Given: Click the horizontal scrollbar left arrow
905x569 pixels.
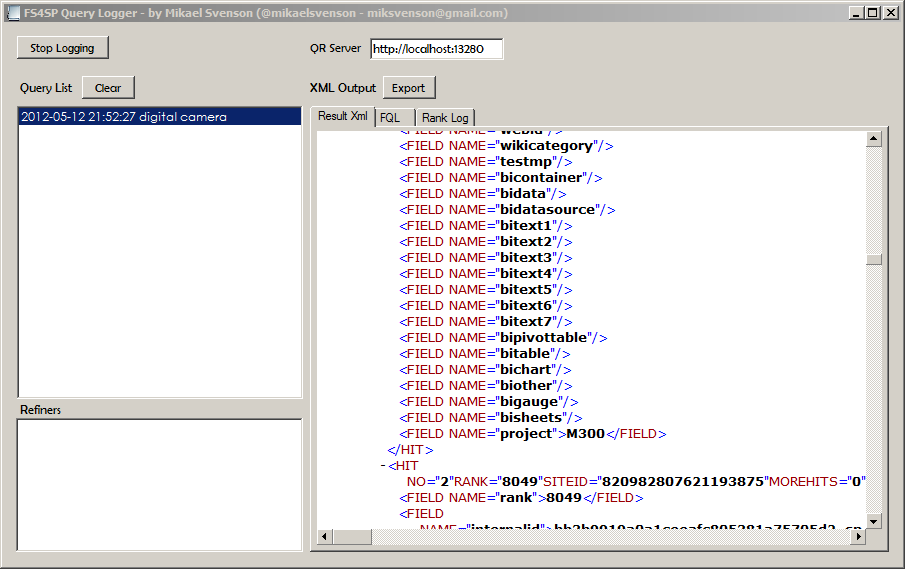Looking at the screenshot, I should [324, 537].
